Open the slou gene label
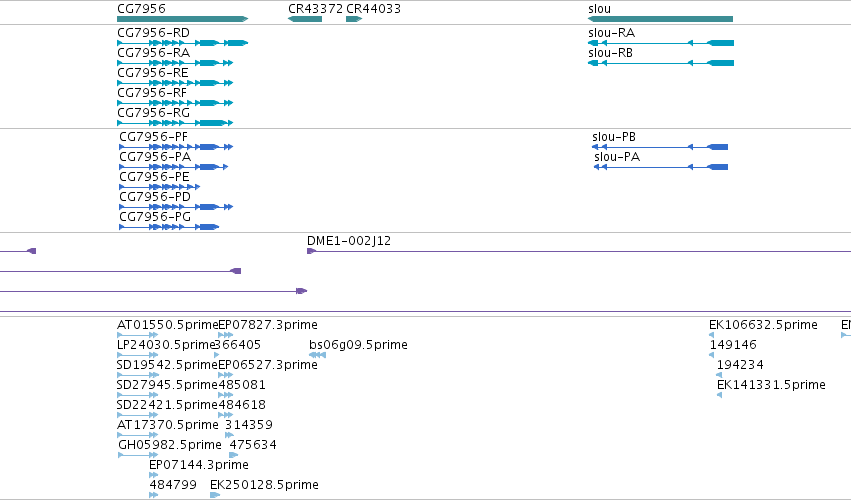 [x=599, y=9]
